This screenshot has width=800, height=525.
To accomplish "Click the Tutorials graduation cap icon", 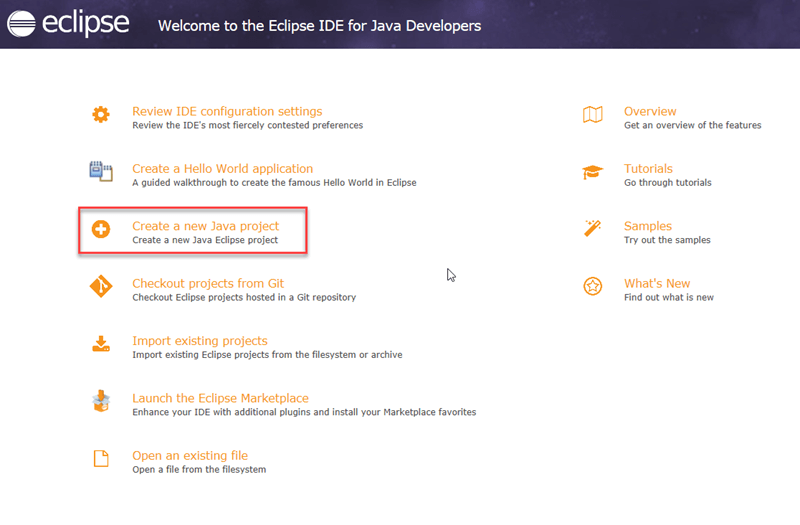I will 592,172.
